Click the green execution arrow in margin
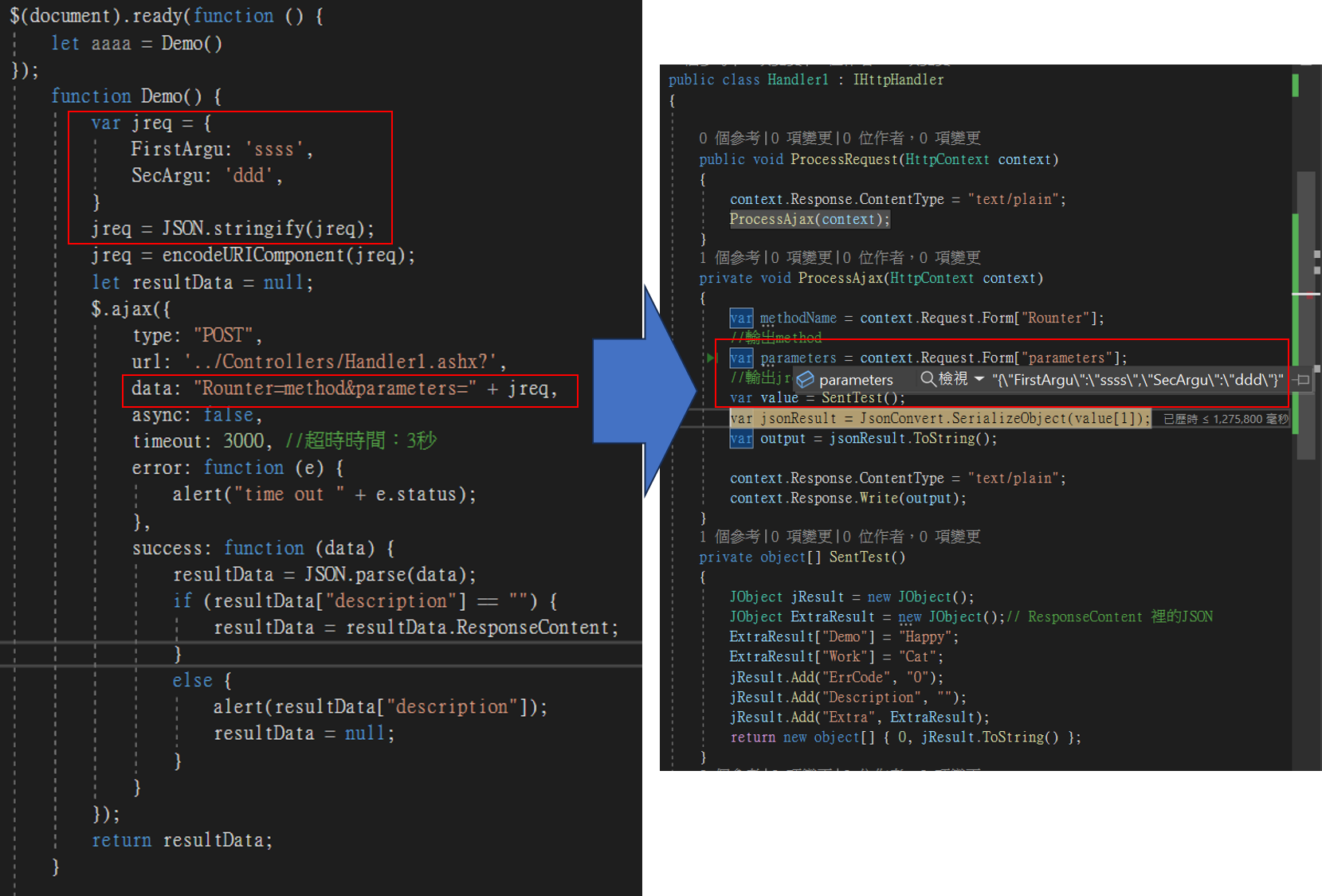 (x=711, y=358)
